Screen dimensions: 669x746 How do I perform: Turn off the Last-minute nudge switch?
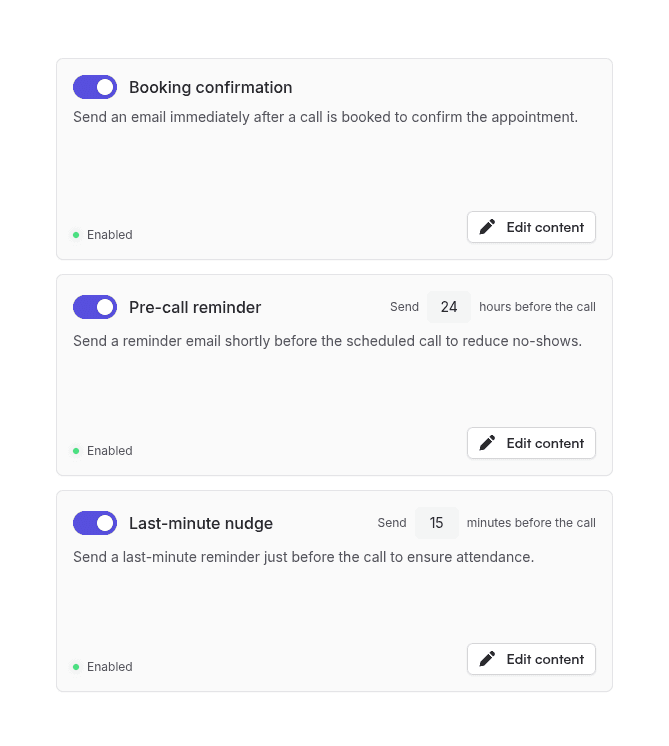tap(95, 523)
